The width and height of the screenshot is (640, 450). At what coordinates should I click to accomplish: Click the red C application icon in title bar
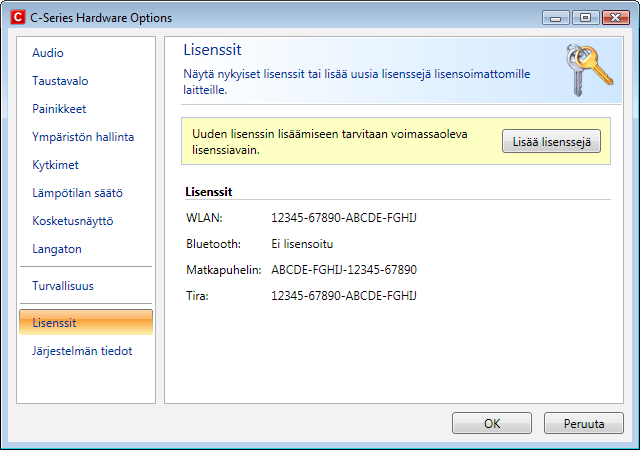[18, 18]
